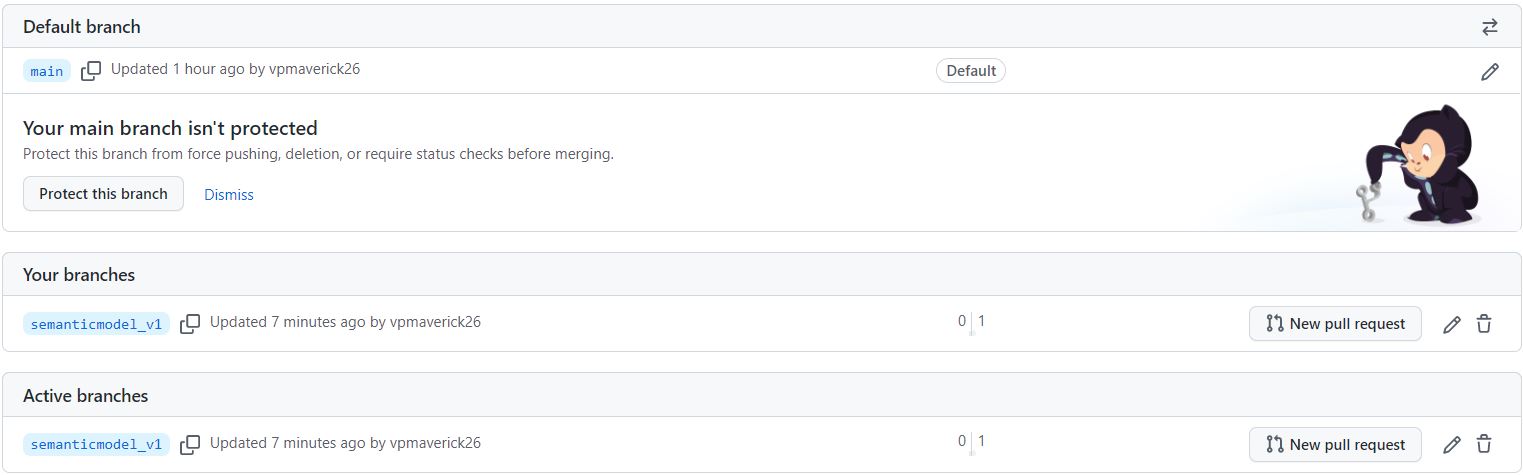Copy semanticmodel_v1 name under Active branches
Viewport: 1523px width, 475px height.
tap(190, 443)
